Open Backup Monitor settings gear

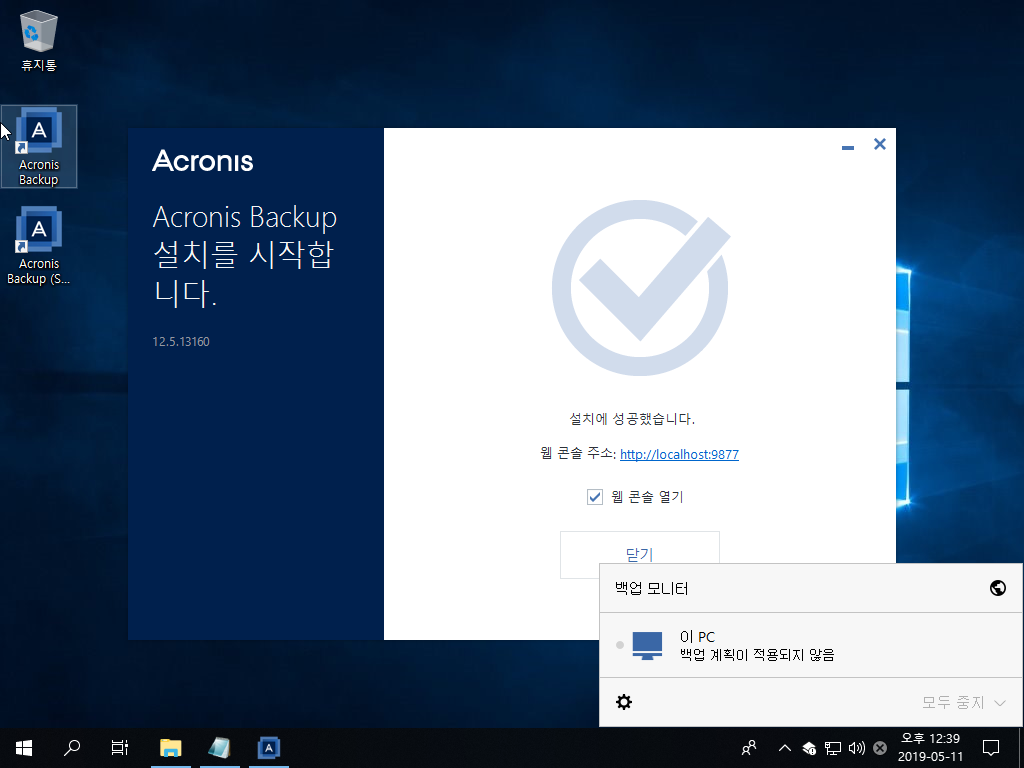coord(624,702)
